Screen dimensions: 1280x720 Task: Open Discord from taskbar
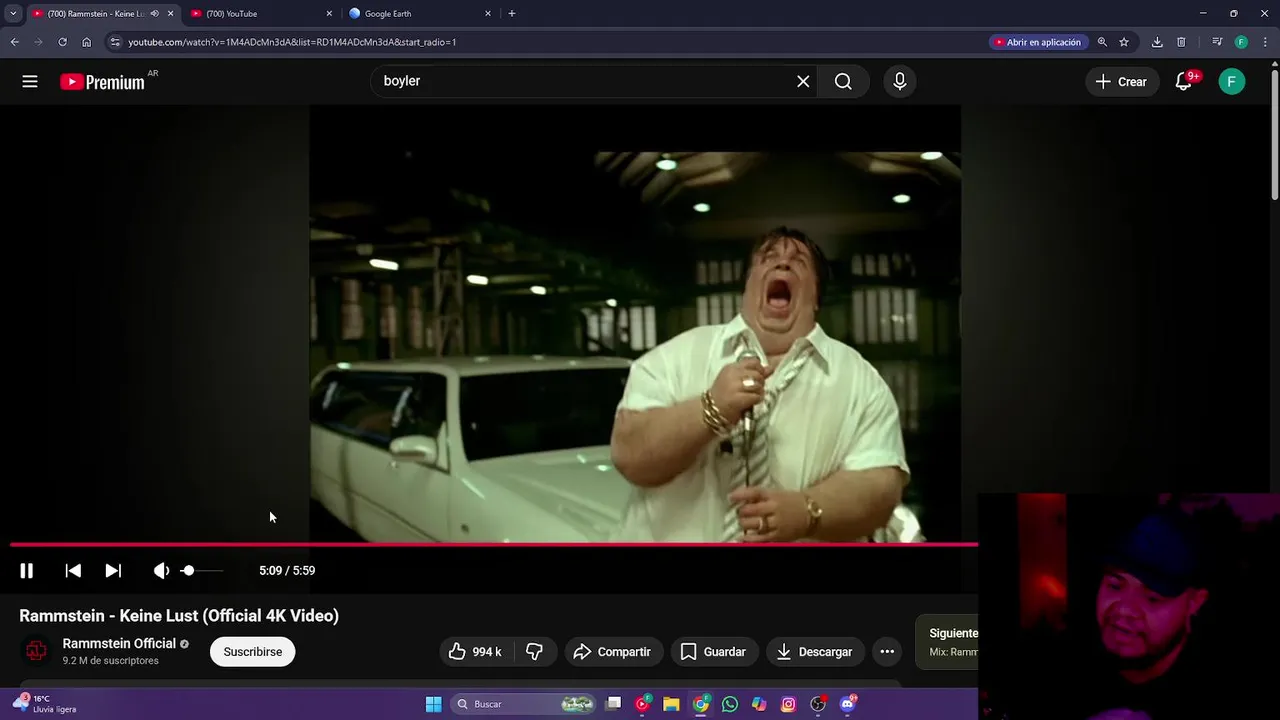pyautogui.click(x=848, y=704)
